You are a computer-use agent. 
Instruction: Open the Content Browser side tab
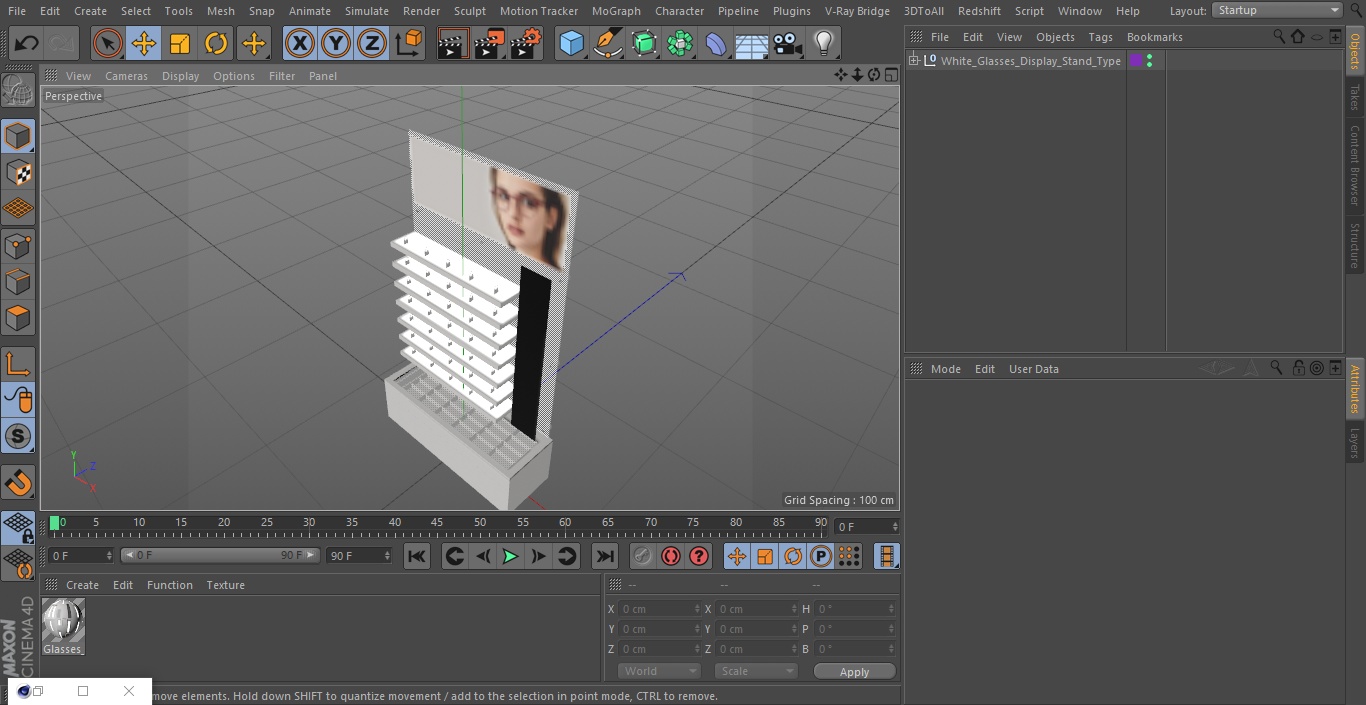[1355, 165]
